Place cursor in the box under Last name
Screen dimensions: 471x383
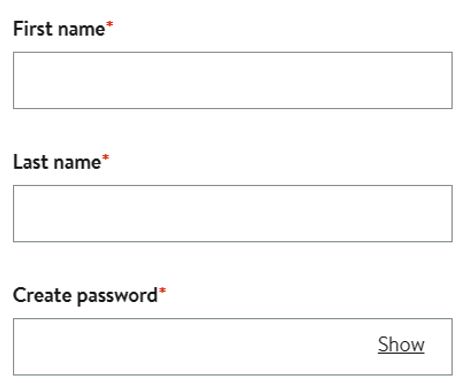233,213
